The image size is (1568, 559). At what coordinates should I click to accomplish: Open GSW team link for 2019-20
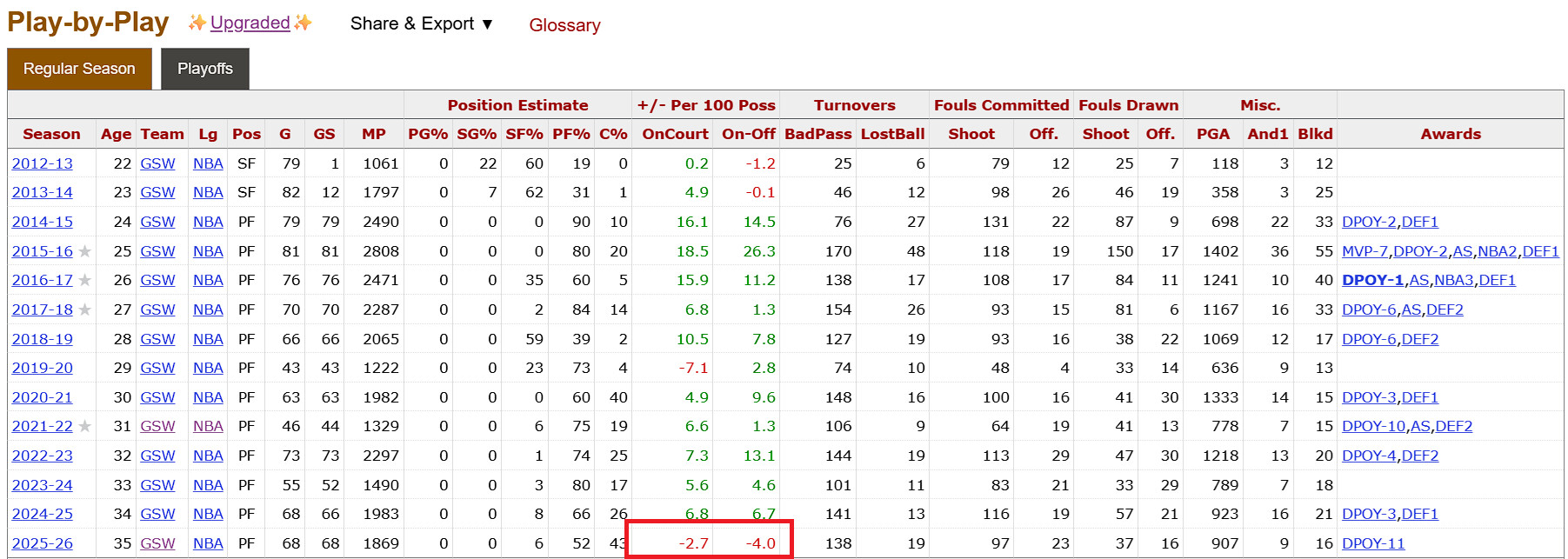pyautogui.click(x=157, y=368)
